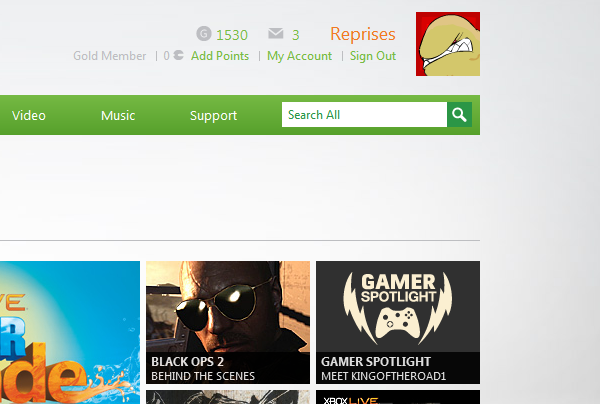Open messages via the envelope icon

[276, 33]
